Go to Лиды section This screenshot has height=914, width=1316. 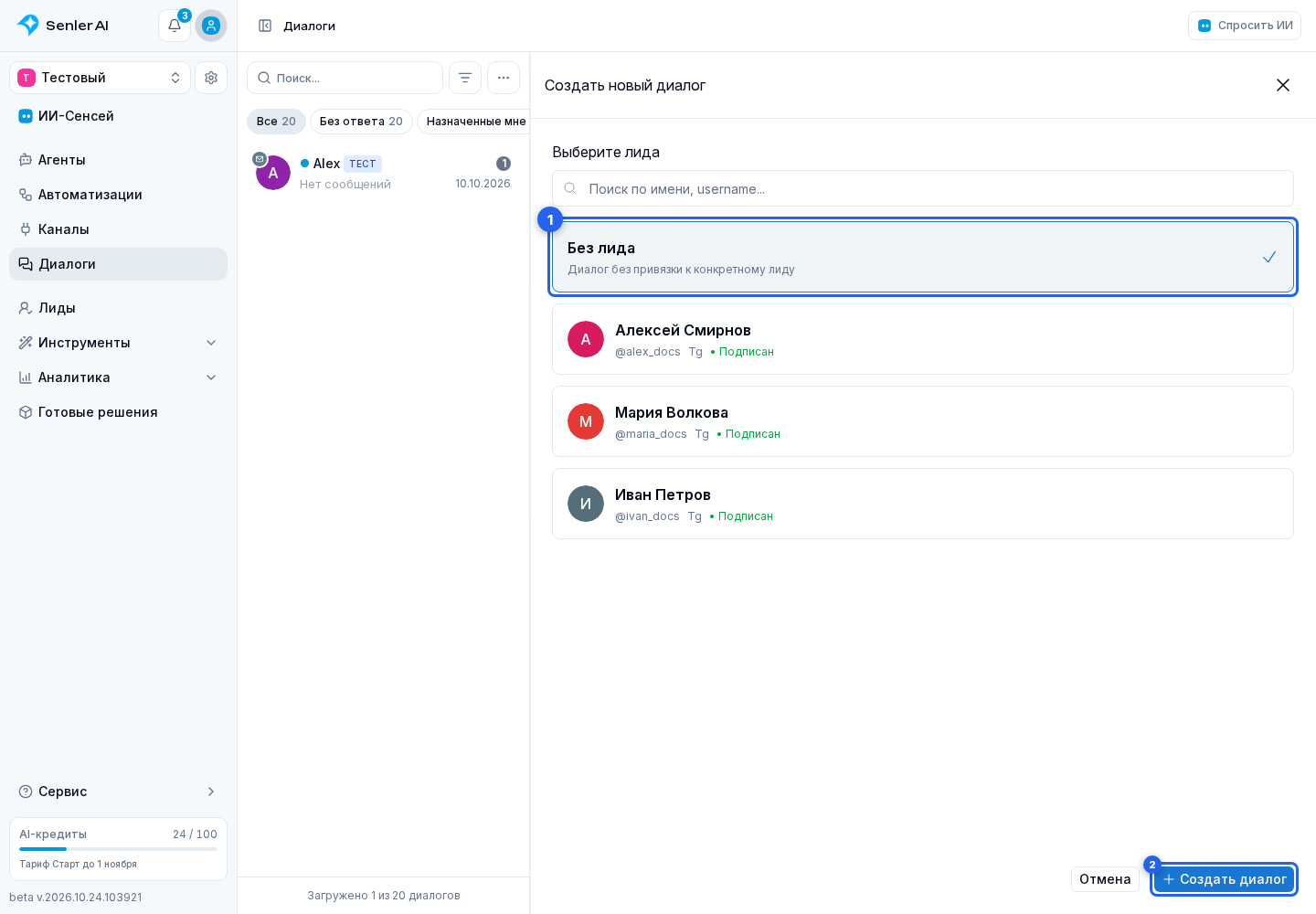click(119, 308)
